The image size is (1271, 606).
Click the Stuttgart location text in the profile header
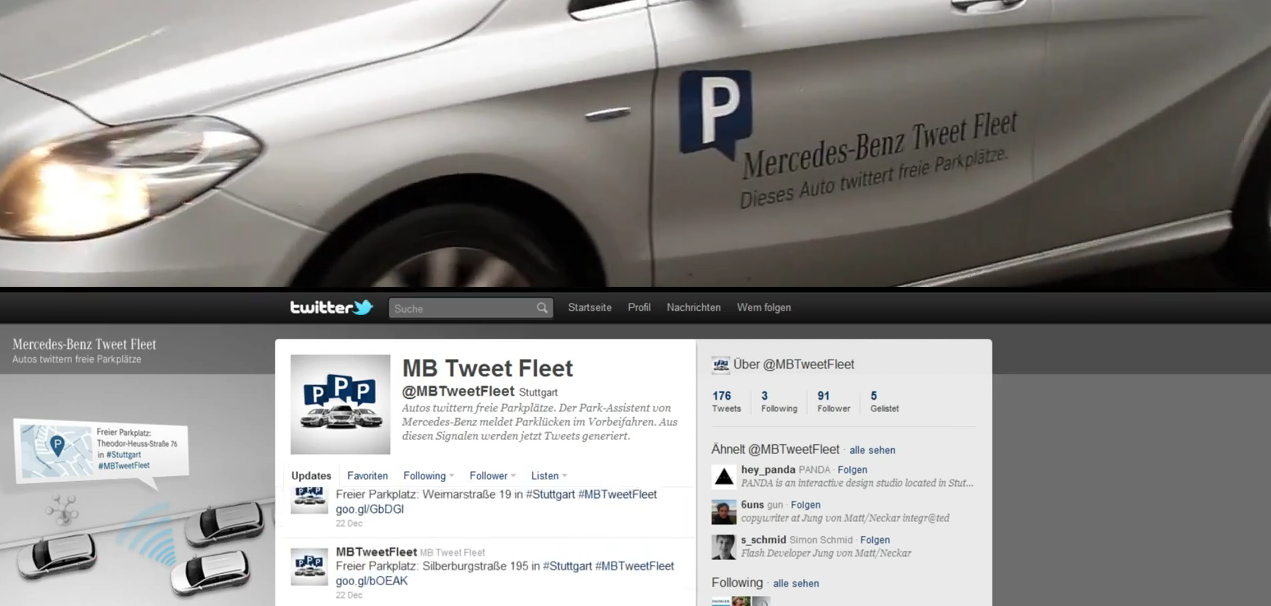pyautogui.click(x=538, y=393)
